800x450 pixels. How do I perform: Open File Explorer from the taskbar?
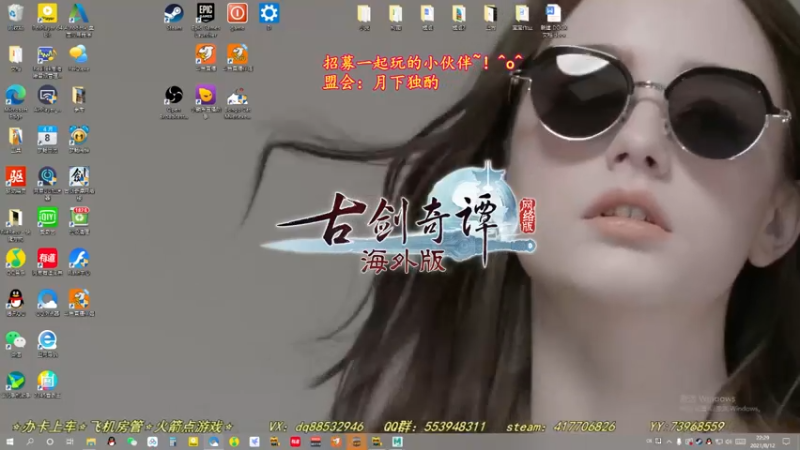91,442
